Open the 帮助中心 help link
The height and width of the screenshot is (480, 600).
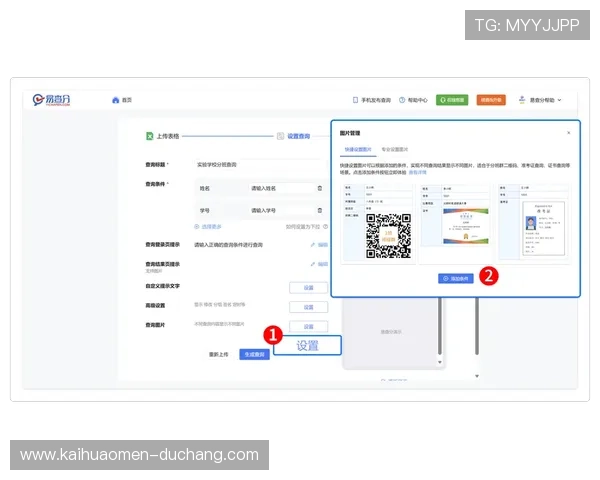point(413,100)
